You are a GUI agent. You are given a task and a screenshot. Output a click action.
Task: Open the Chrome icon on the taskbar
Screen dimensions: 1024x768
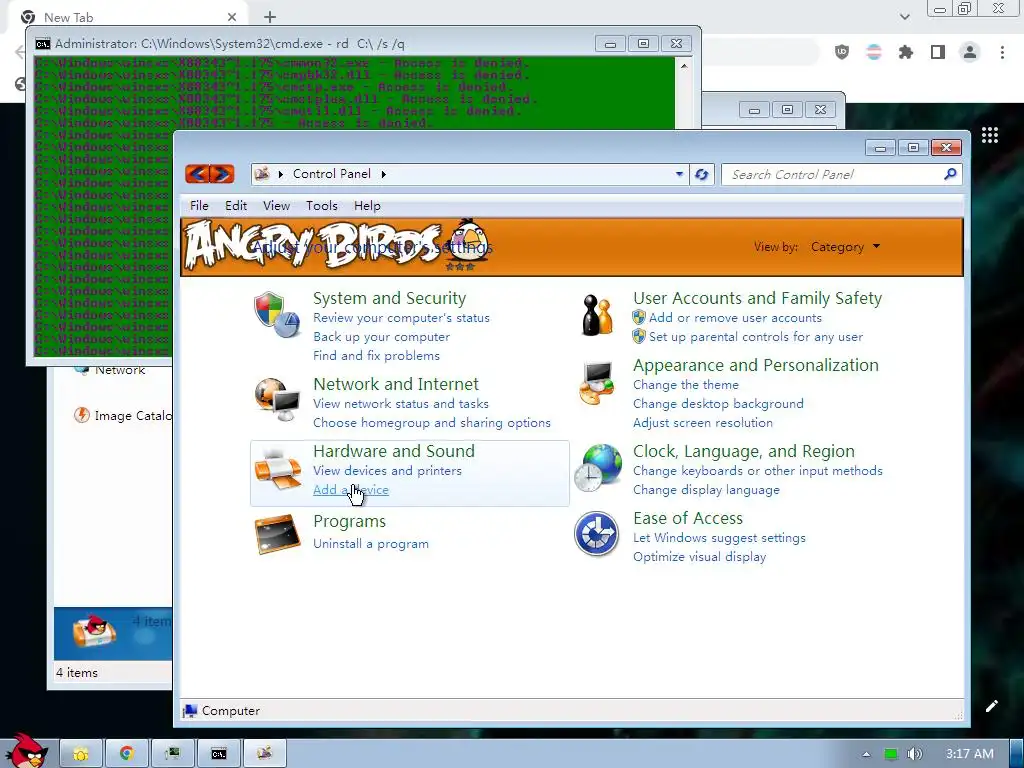[127, 754]
